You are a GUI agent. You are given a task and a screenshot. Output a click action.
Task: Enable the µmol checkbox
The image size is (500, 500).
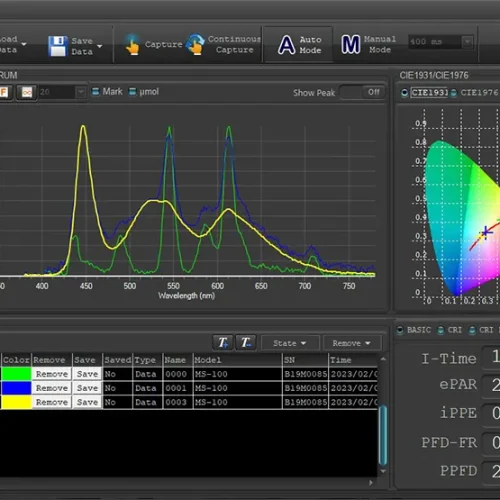coord(132,91)
